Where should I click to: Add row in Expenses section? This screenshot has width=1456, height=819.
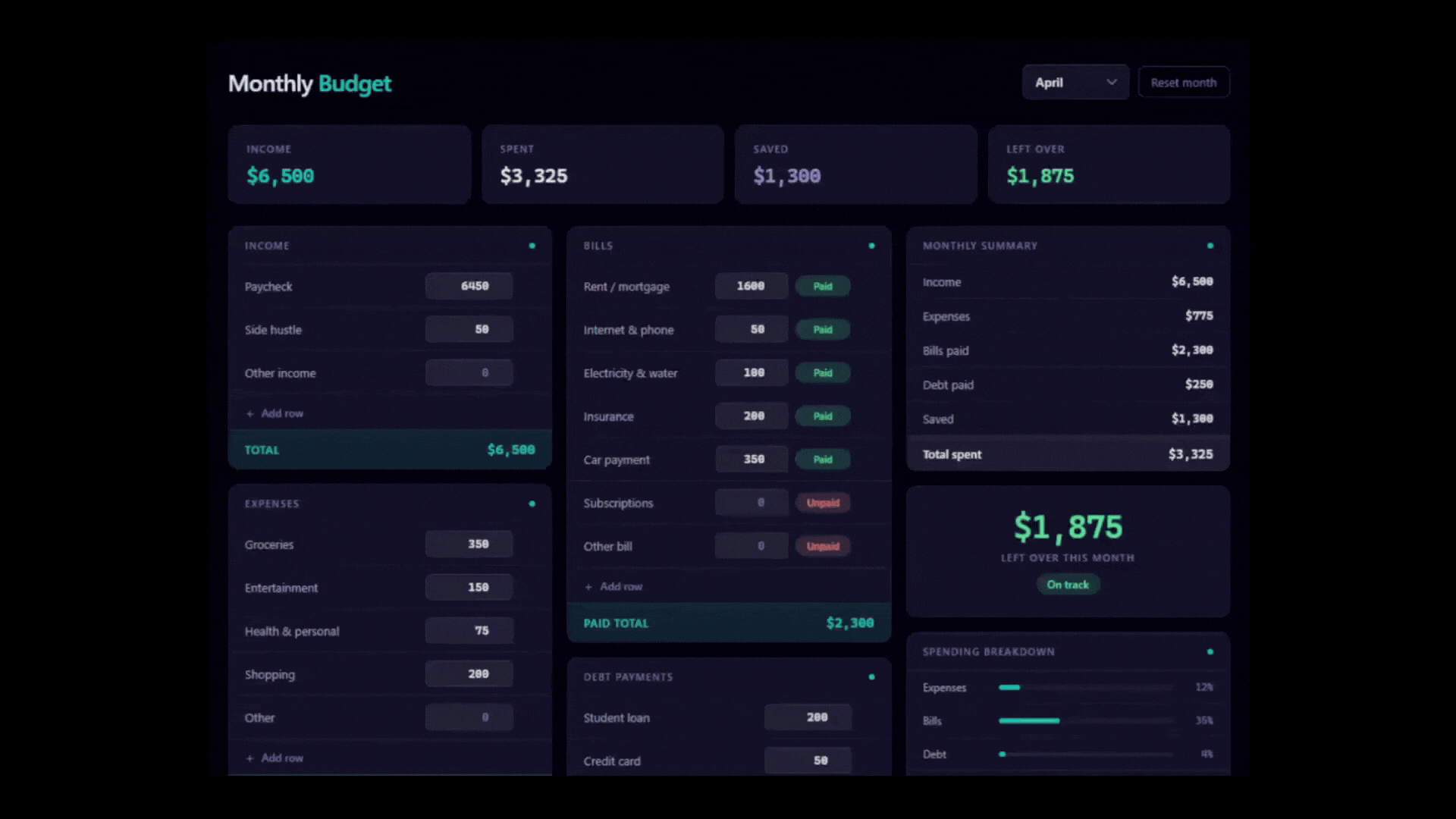pos(275,758)
